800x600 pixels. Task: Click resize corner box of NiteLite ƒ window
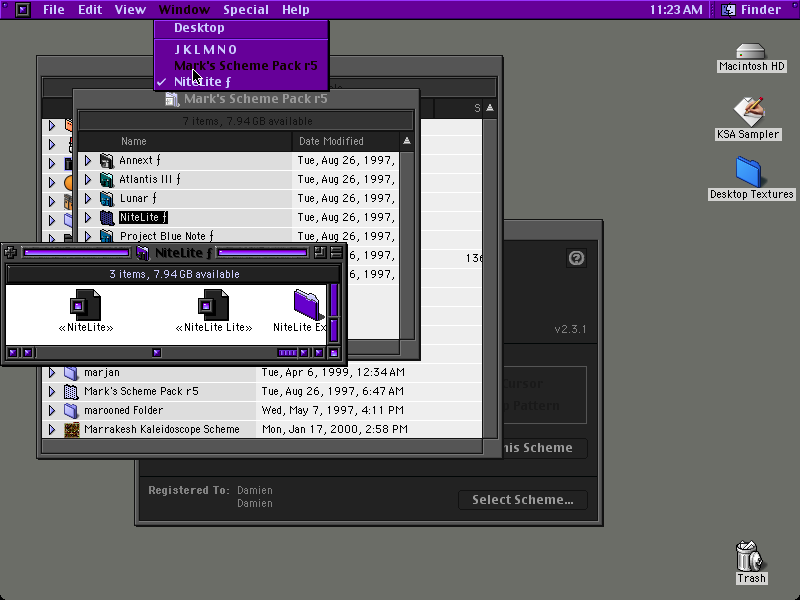tap(334, 353)
